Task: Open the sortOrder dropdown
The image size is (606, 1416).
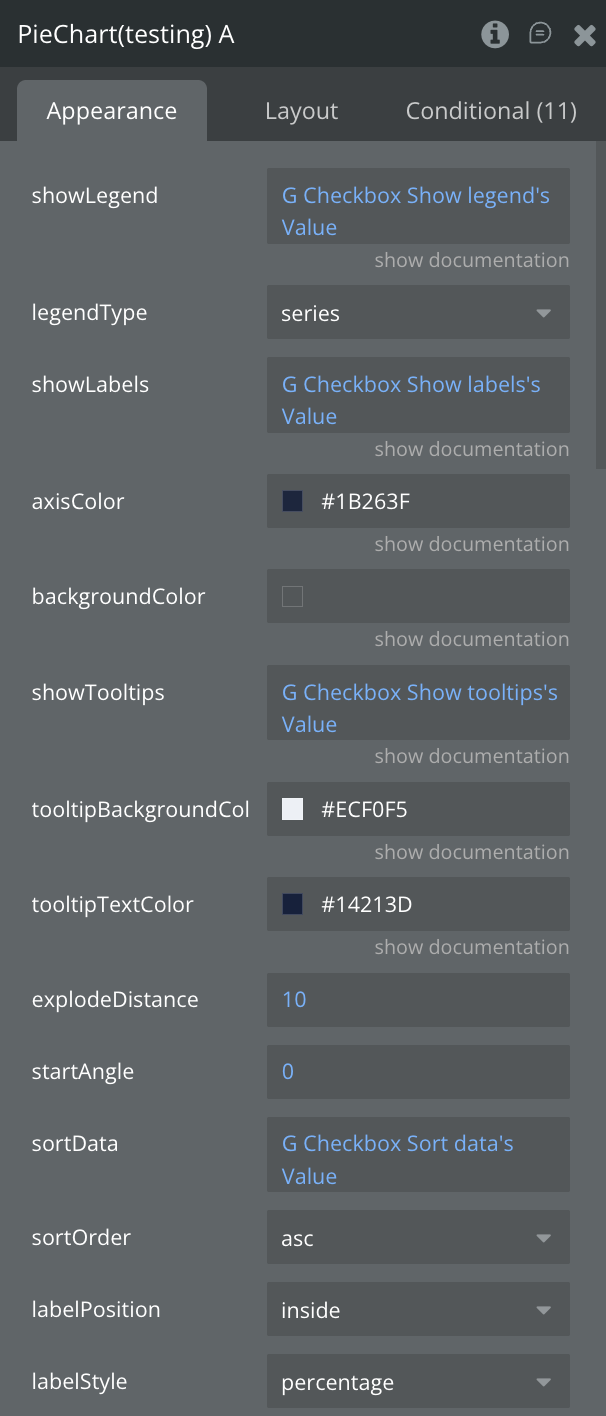Action: (x=418, y=1238)
